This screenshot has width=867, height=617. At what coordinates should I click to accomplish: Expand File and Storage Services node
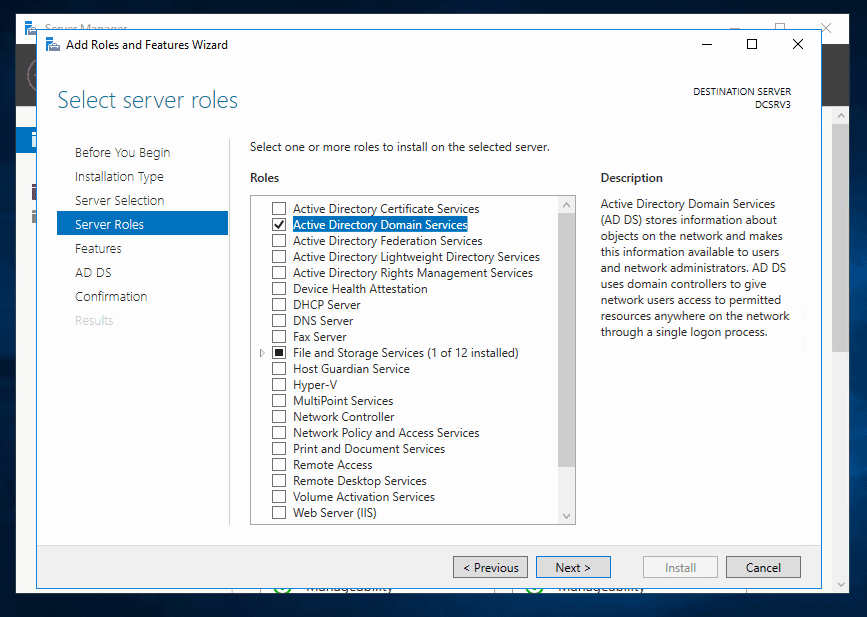point(262,353)
